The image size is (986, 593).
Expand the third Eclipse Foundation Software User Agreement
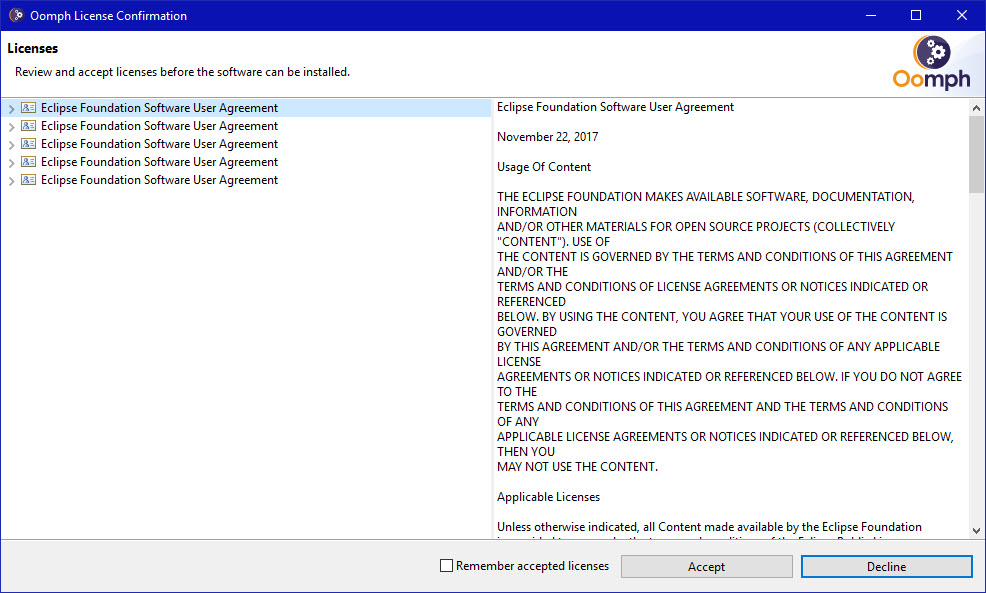tap(10, 143)
